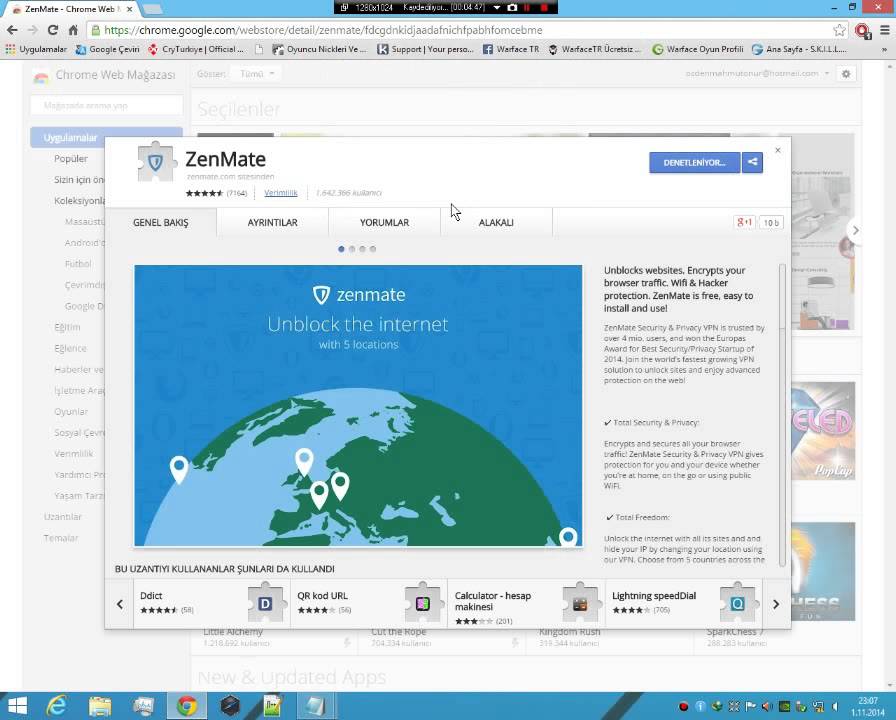Open the Uygulamalar apps grid bookmark

(36, 50)
